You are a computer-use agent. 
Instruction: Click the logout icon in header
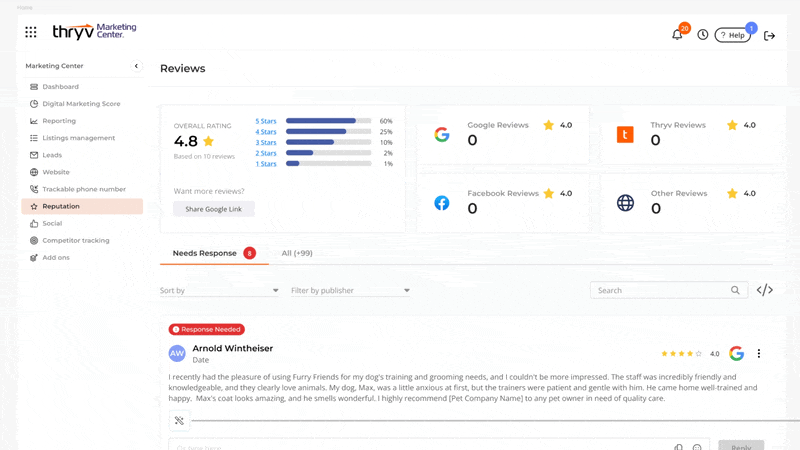click(x=769, y=36)
